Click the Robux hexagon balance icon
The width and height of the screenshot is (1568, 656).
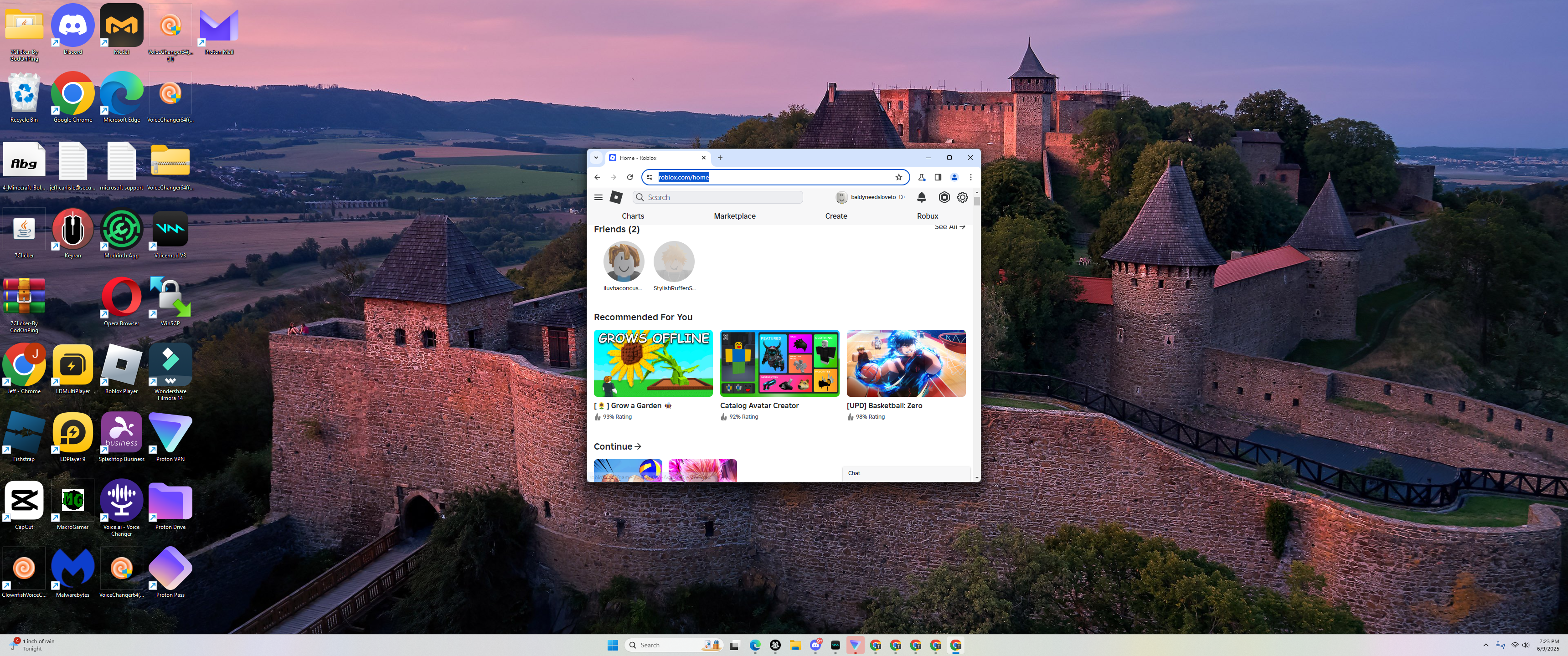click(944, 197)
